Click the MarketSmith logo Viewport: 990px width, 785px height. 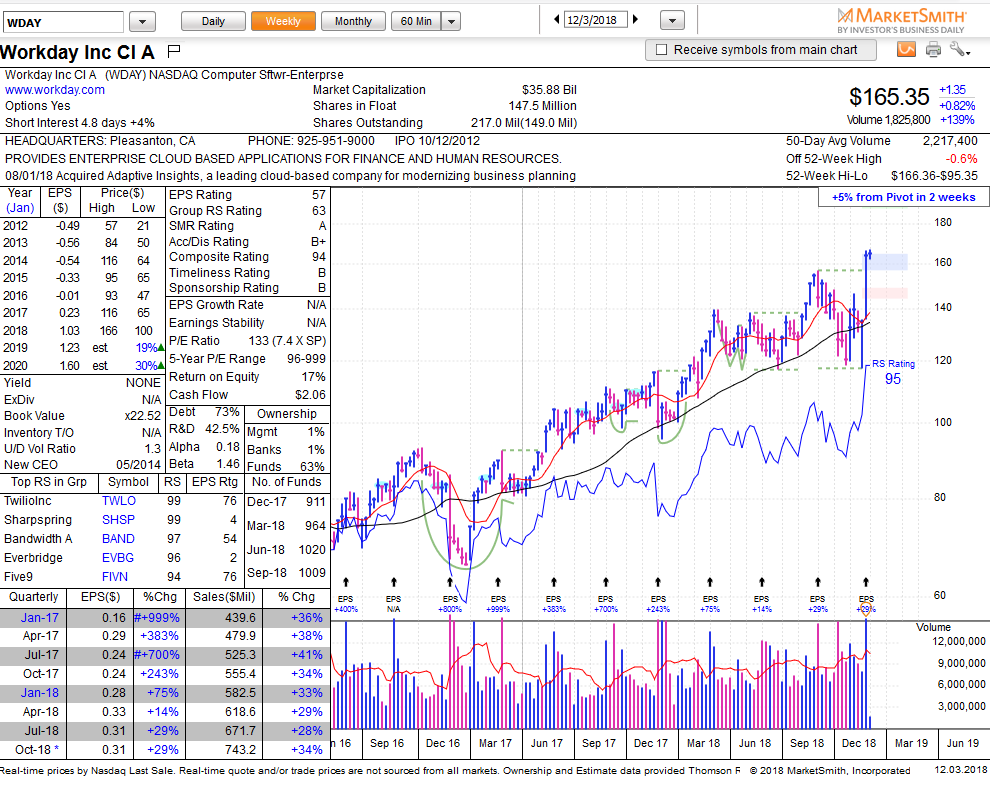tap(901, 21)
